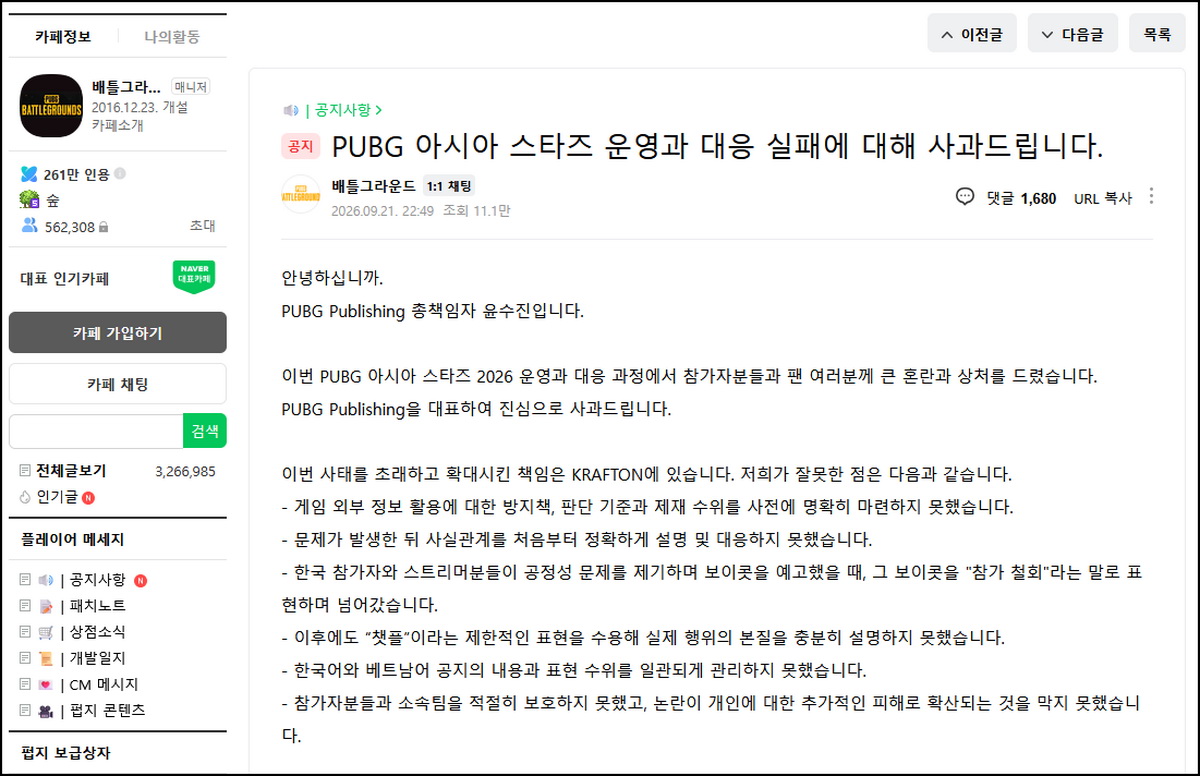
Task: Copy link with URL 복사
Action: coord(1103,198)
